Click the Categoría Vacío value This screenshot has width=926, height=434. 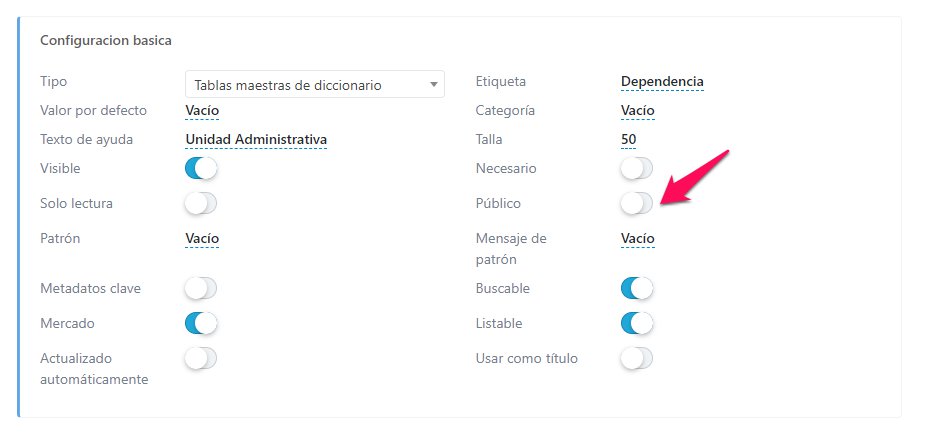[637, 110]
